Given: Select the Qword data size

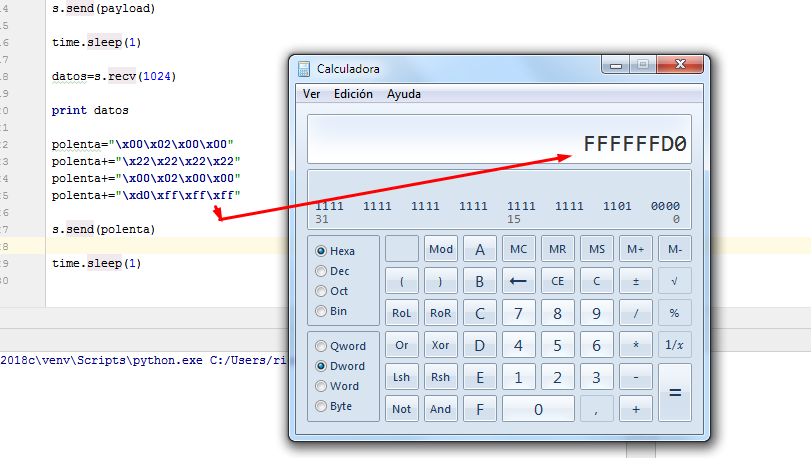Looking at the screenshot, I should 321,347.
